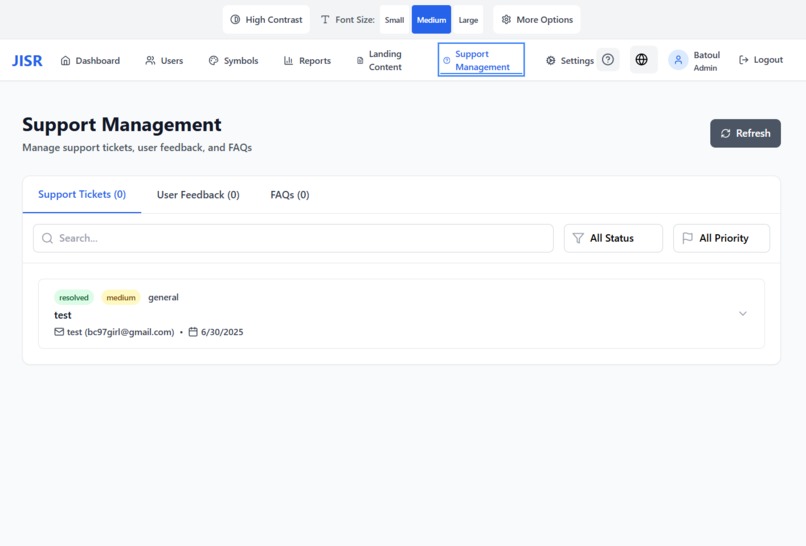The image size is (806, 546).
Task: Open the More Options accessibility menu
Action: (x=537, y=20)
